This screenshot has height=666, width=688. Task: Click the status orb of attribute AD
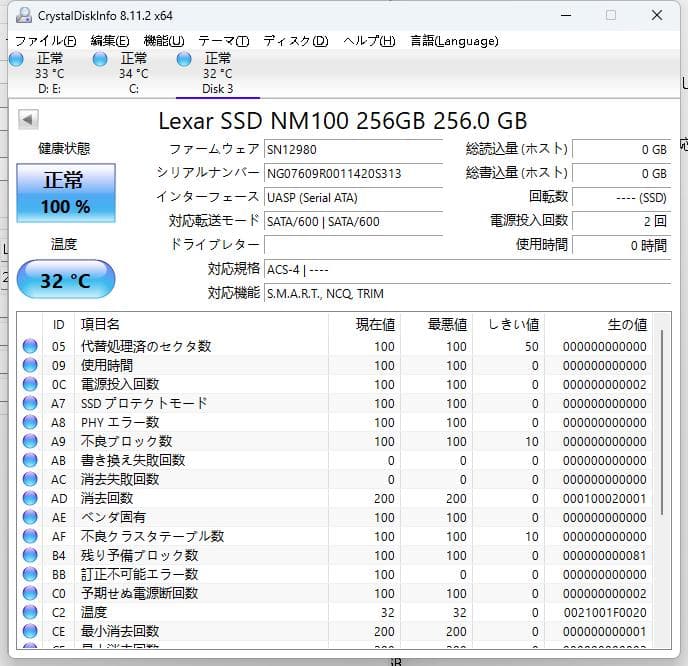pos(30,498)
